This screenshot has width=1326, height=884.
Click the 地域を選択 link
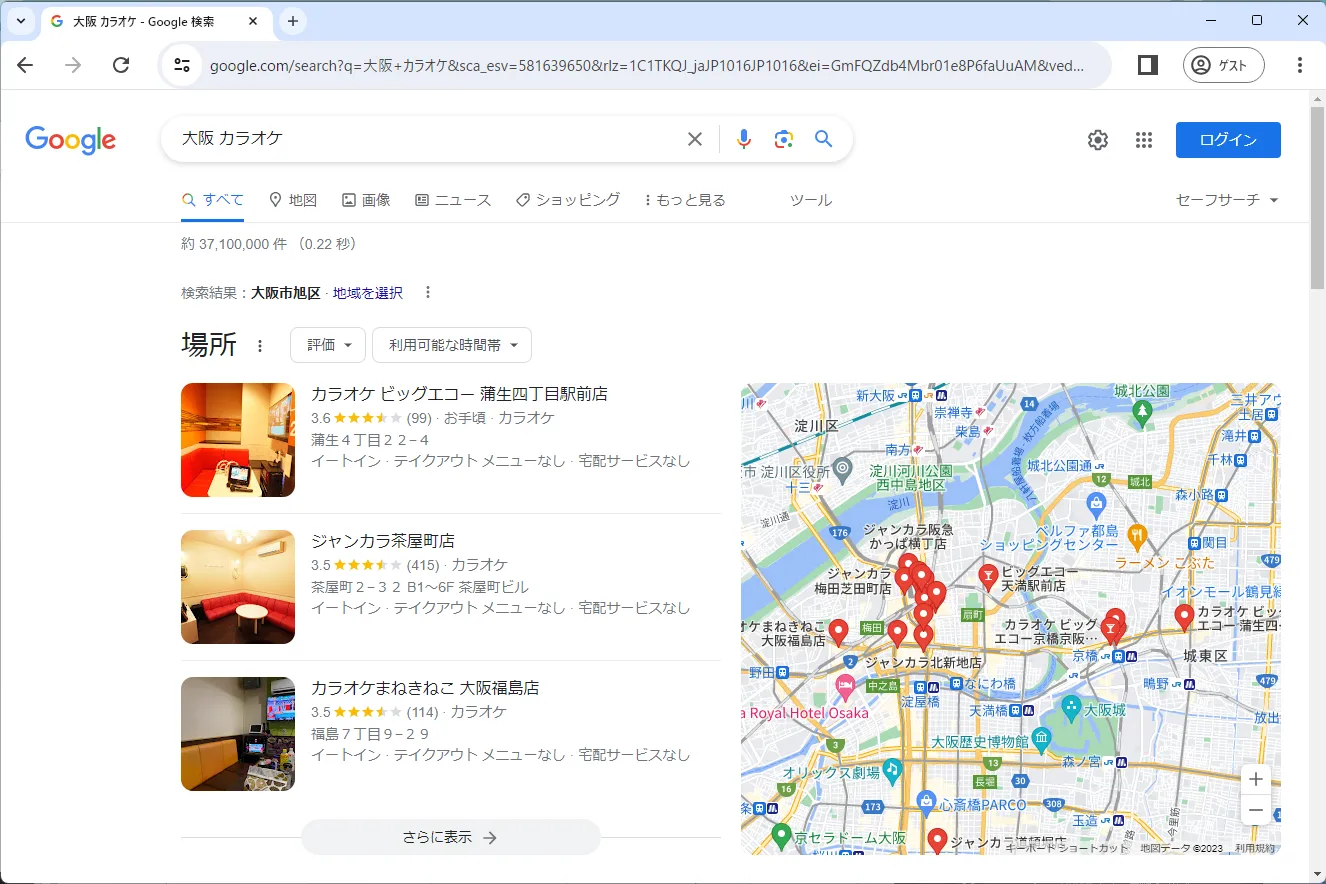pos(368,293)
